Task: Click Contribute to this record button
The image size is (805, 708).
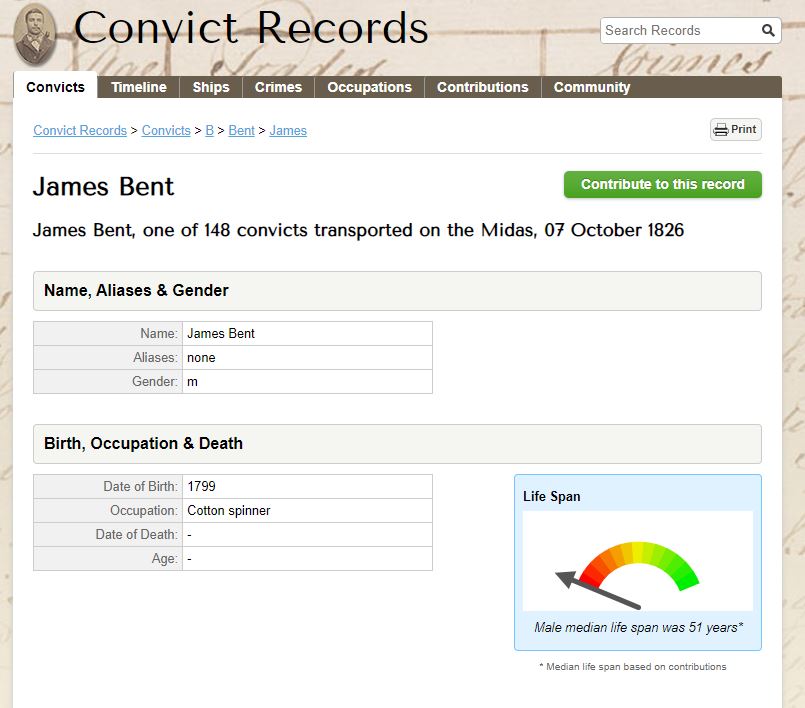Action: (x=662, y=184)
